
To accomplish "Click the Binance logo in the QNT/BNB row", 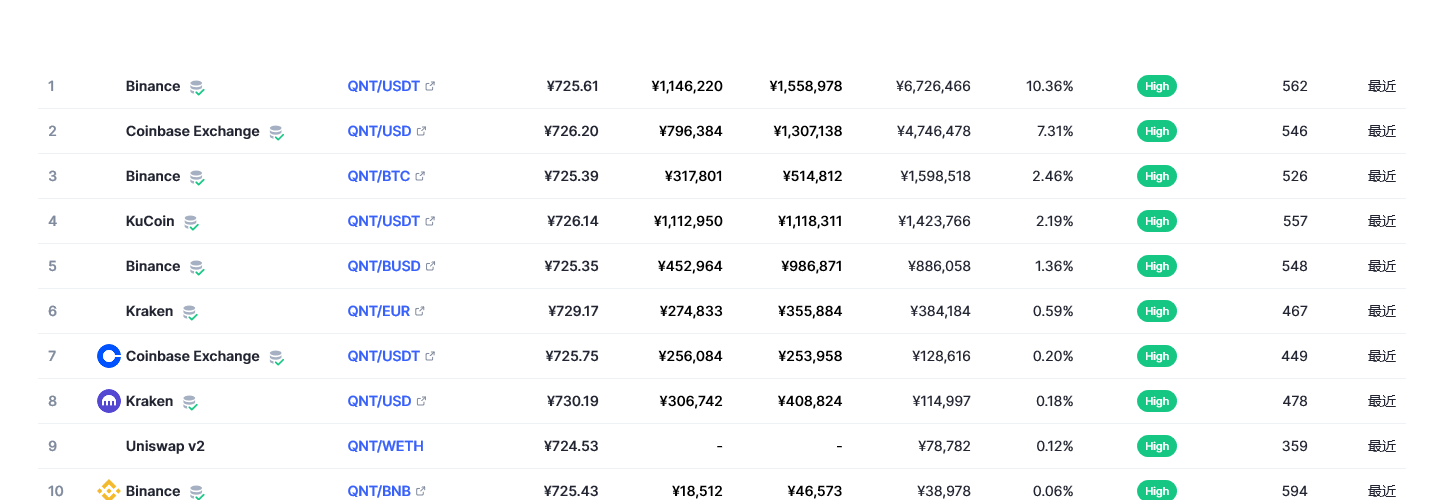I will click(x=109, y=491).
